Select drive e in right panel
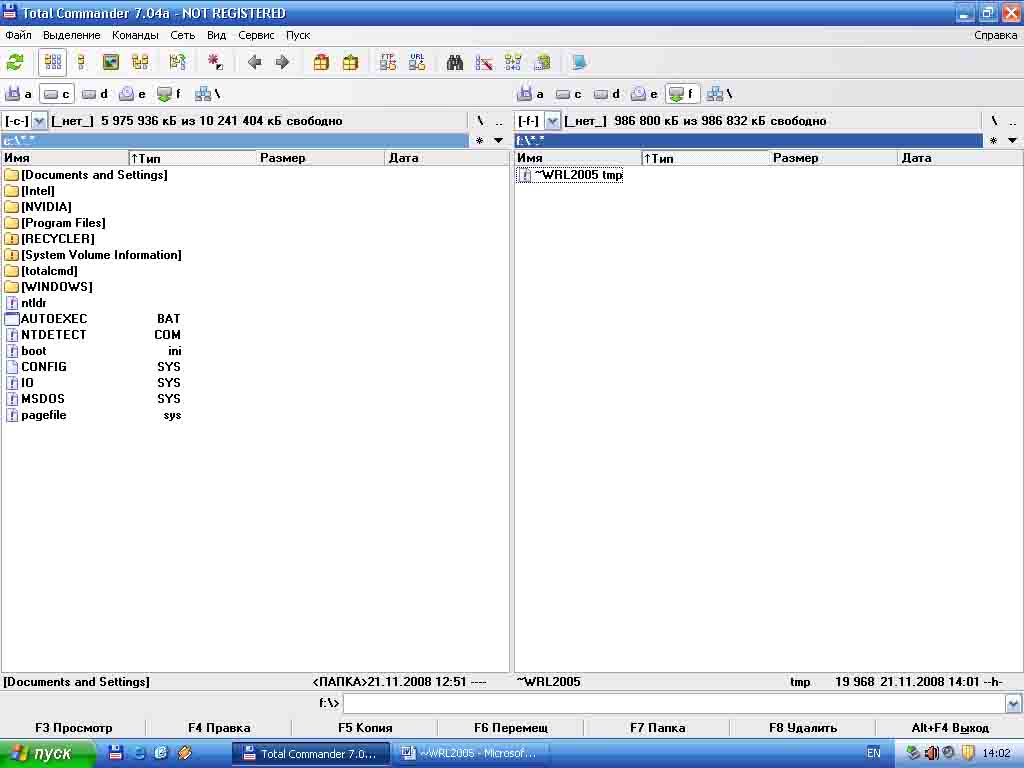The height and width of the screenshot is (768, 1024). click(x=644, y=94)
